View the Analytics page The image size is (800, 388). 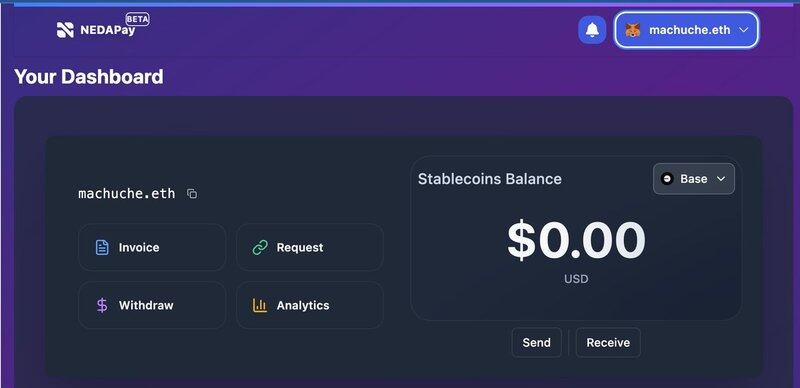tap(310, 305)
